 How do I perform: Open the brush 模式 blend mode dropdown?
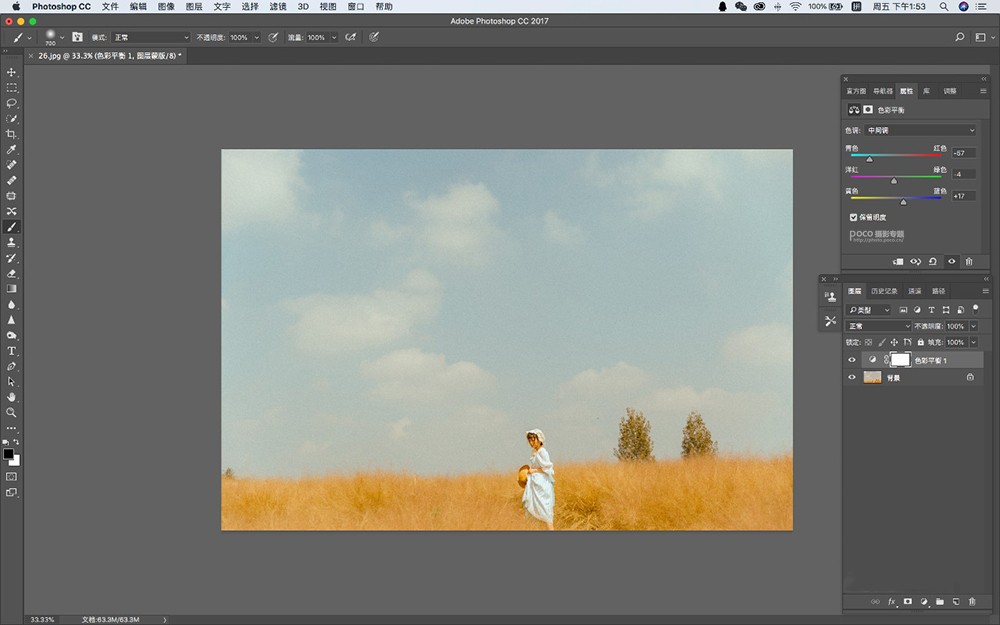pos(150,37)
